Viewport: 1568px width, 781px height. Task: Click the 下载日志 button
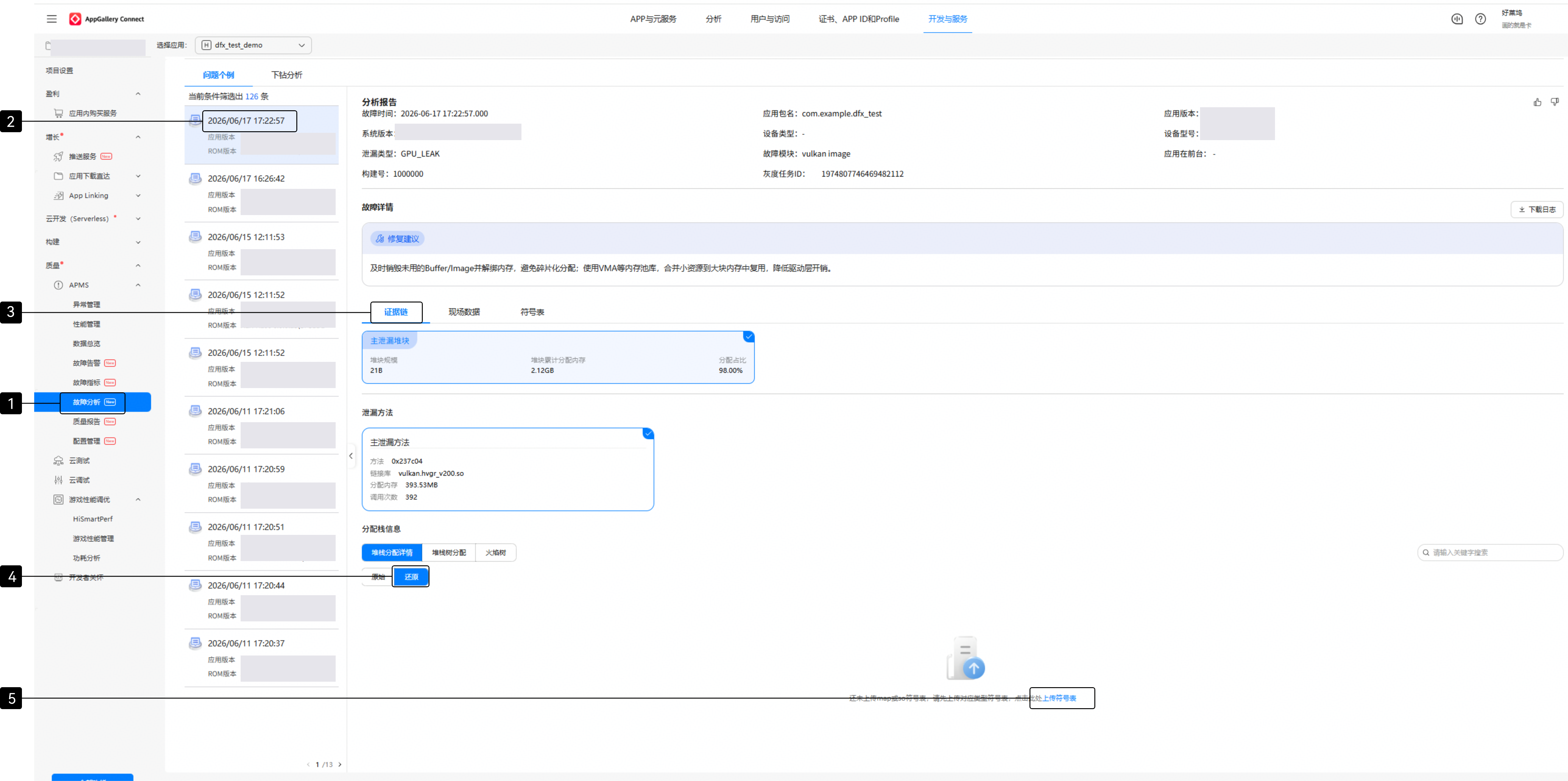point(1536,209)
